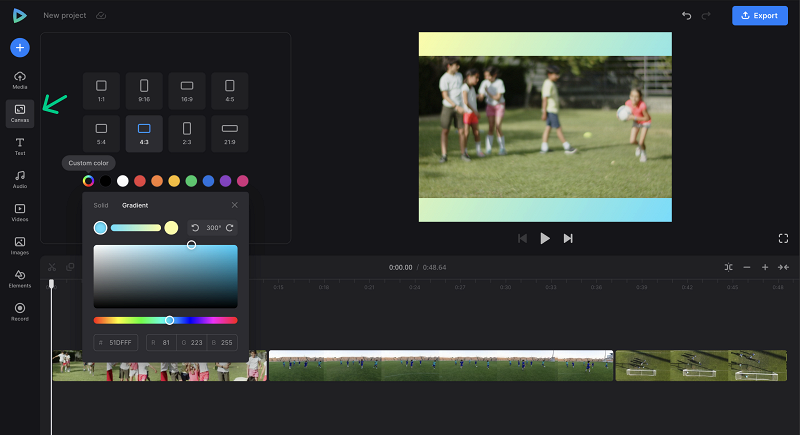Click the duplicate clip icon

70,267
